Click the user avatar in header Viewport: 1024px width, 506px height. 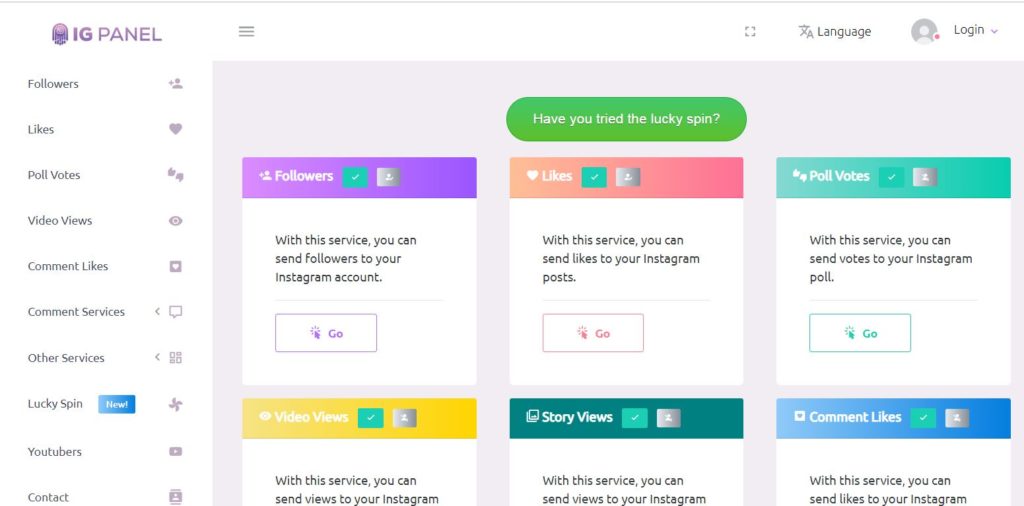tap(924, 31)
